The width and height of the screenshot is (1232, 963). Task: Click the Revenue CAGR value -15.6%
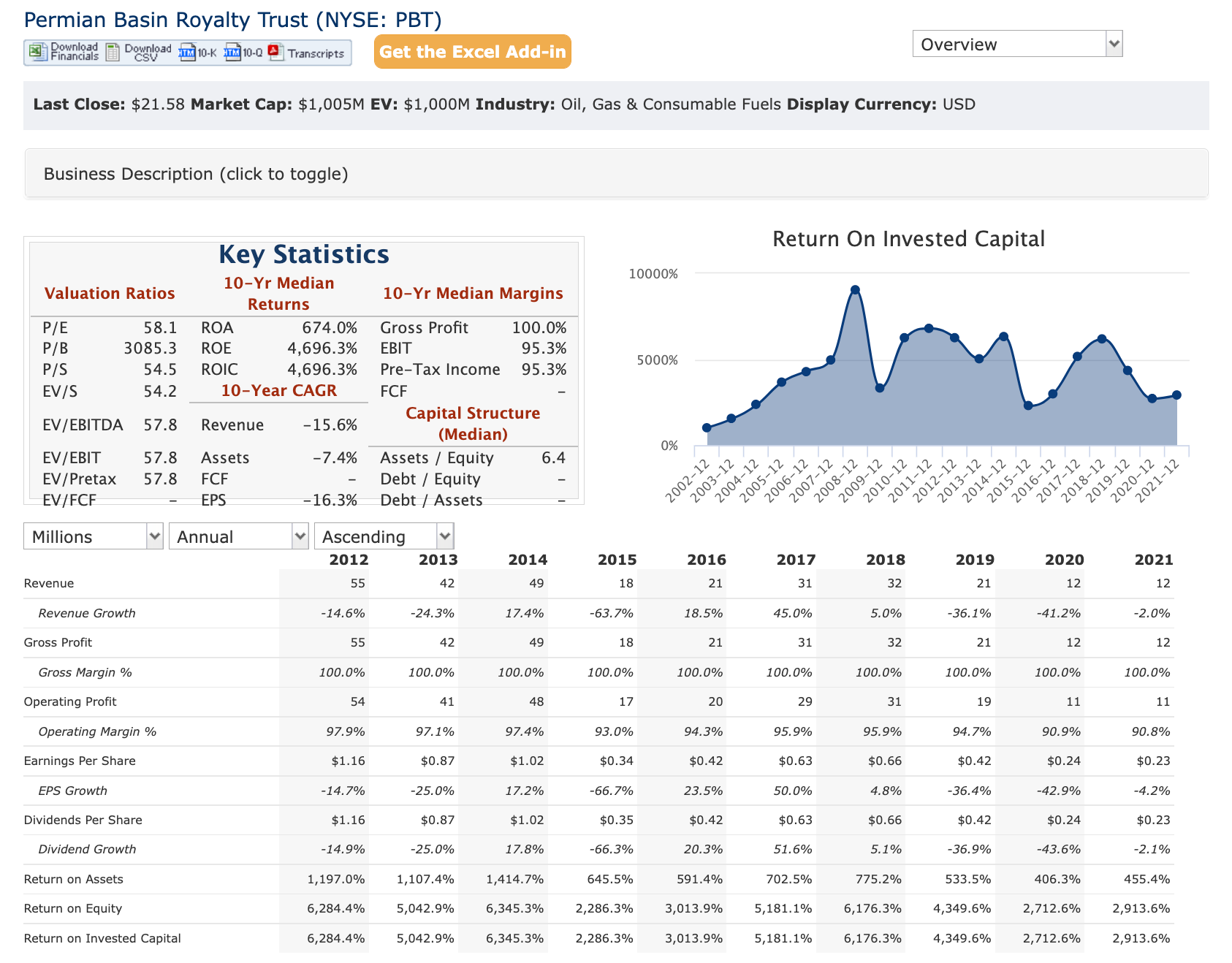point(330,425)
